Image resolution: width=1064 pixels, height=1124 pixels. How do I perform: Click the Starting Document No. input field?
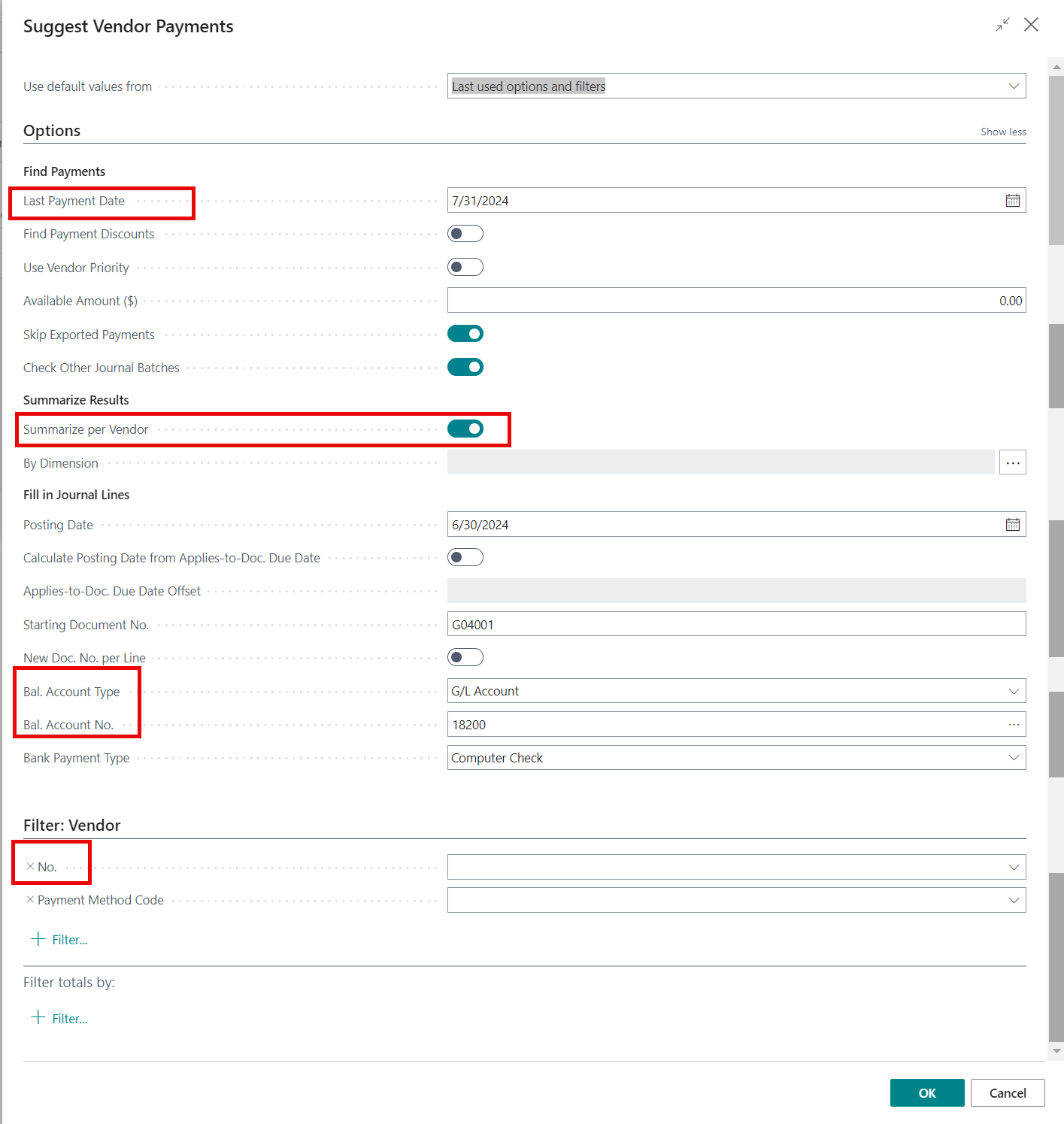pyautogui.click(x=737, y=623)
